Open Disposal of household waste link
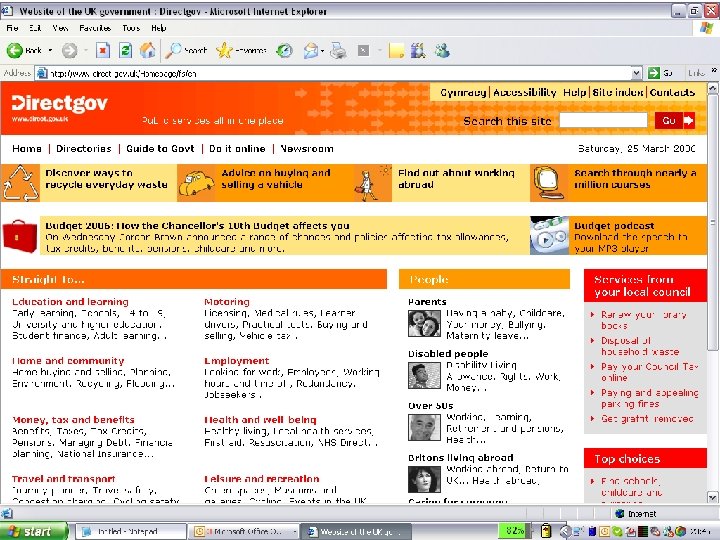 [x=640, y=346]
